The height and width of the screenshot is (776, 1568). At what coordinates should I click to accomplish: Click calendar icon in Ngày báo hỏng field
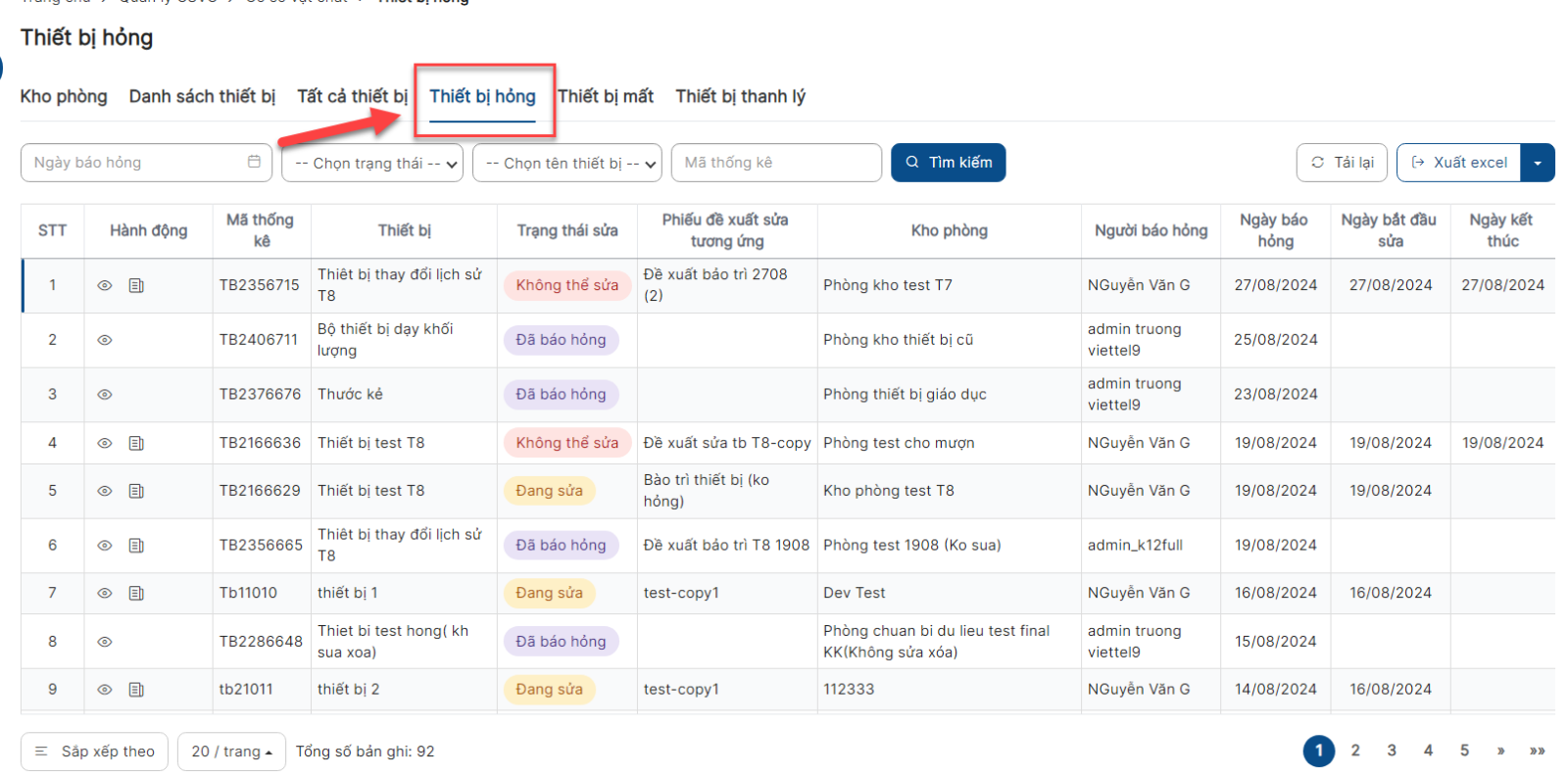(x=254, y=163)
